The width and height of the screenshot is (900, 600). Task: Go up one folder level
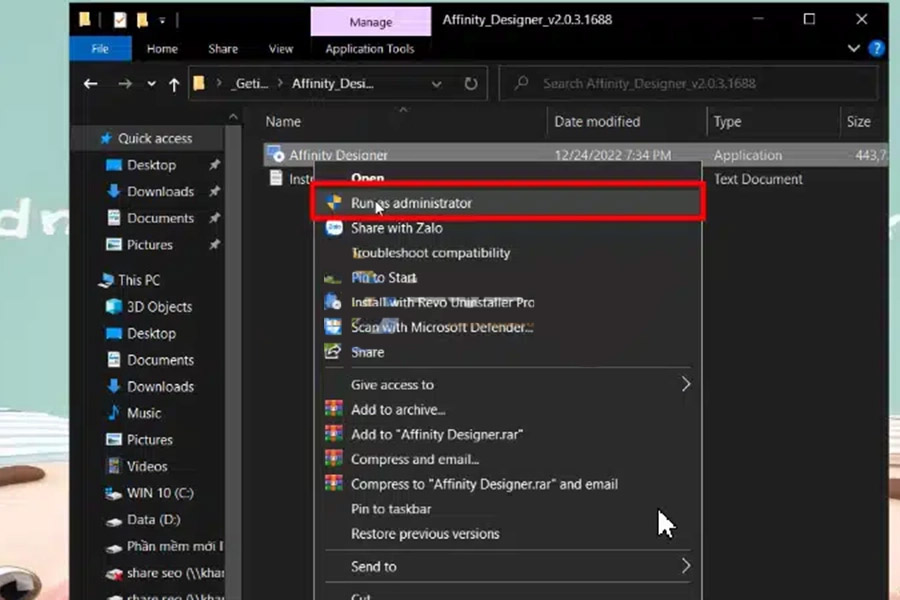pos(174,84)
